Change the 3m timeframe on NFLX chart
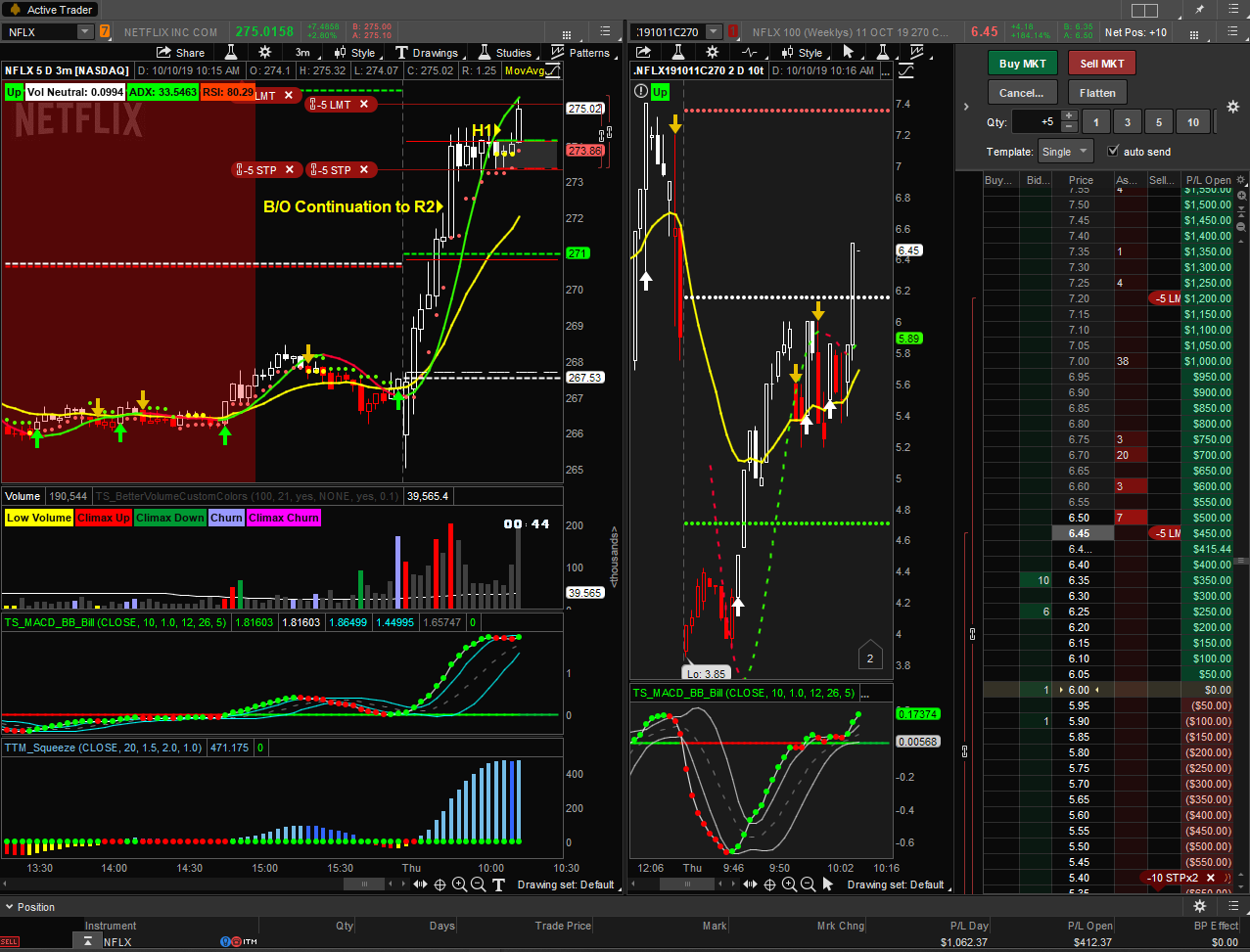This screenshot has width=1250, height=952. (302, 53)
